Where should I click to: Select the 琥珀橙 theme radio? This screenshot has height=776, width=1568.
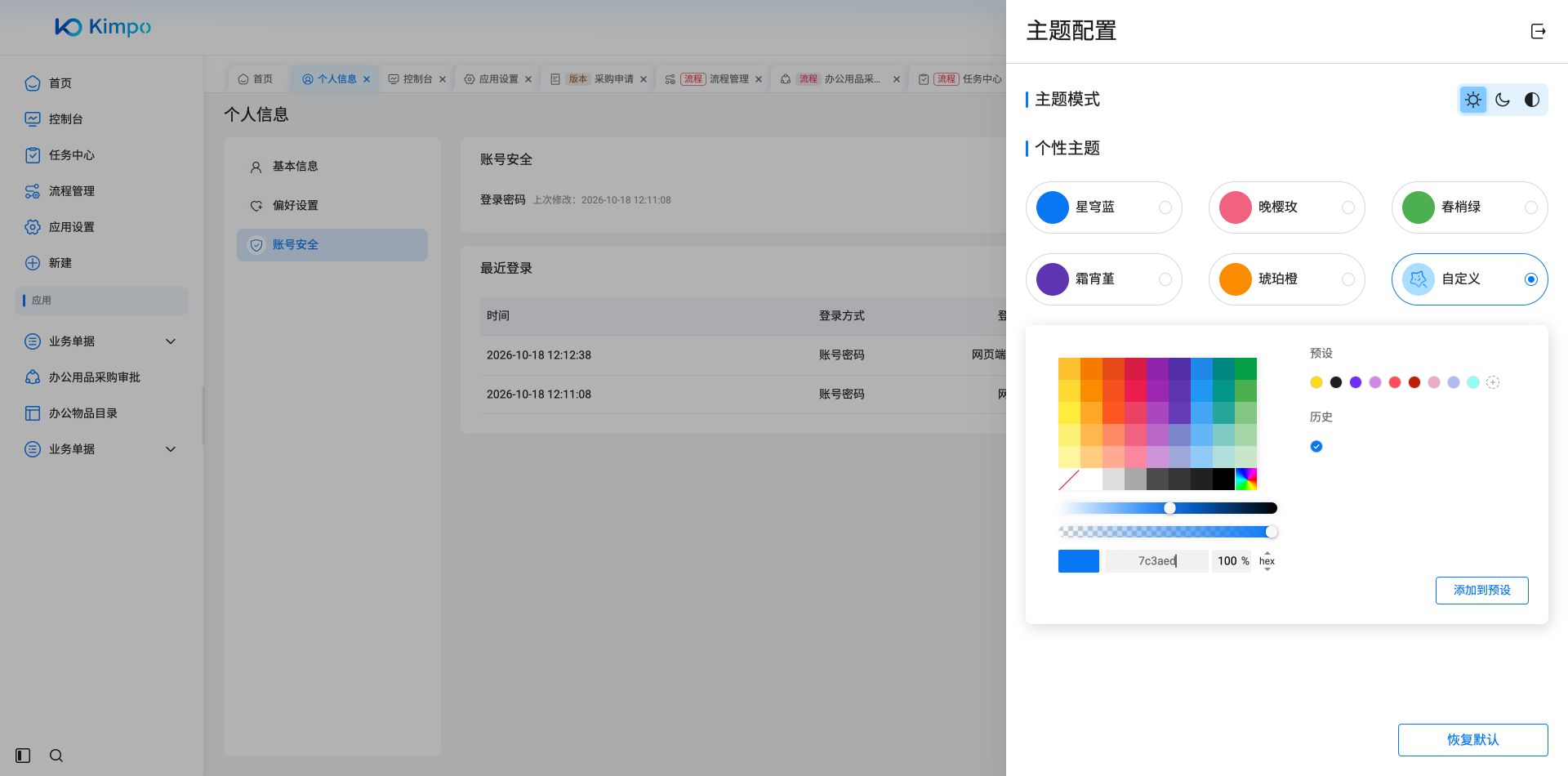(x=1348, y=279)
